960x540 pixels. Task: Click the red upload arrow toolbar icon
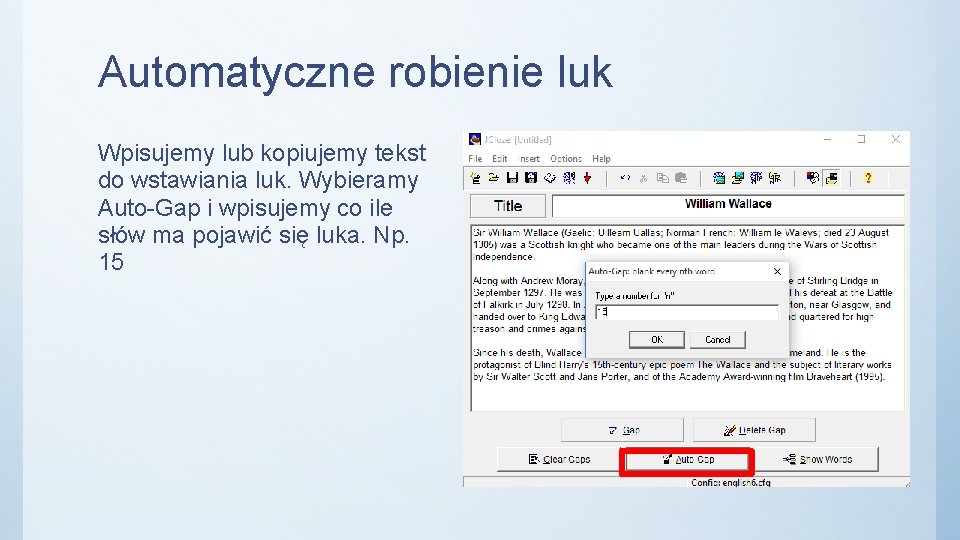click(588, 178)
